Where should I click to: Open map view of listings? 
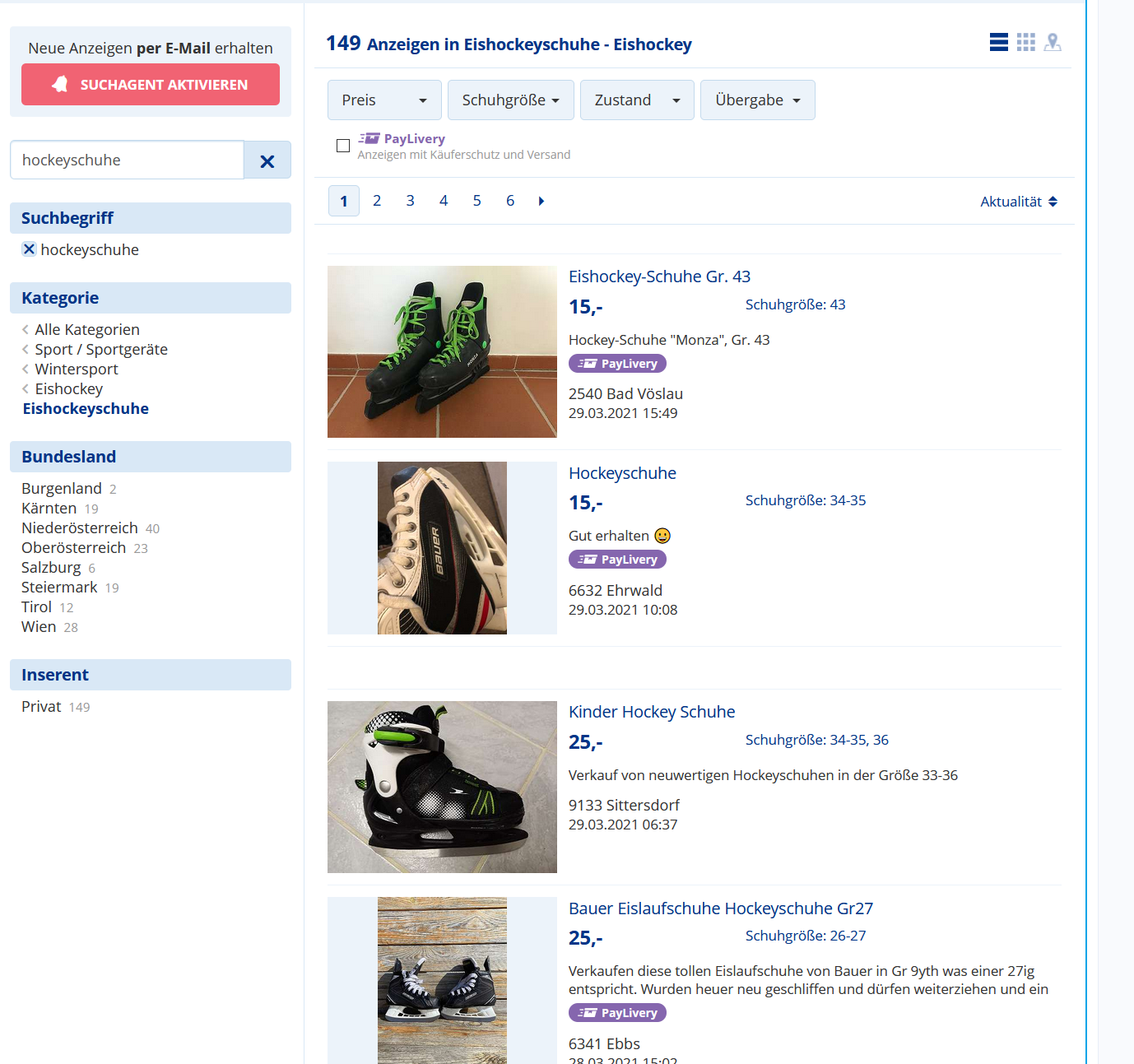click(1053, 43)
